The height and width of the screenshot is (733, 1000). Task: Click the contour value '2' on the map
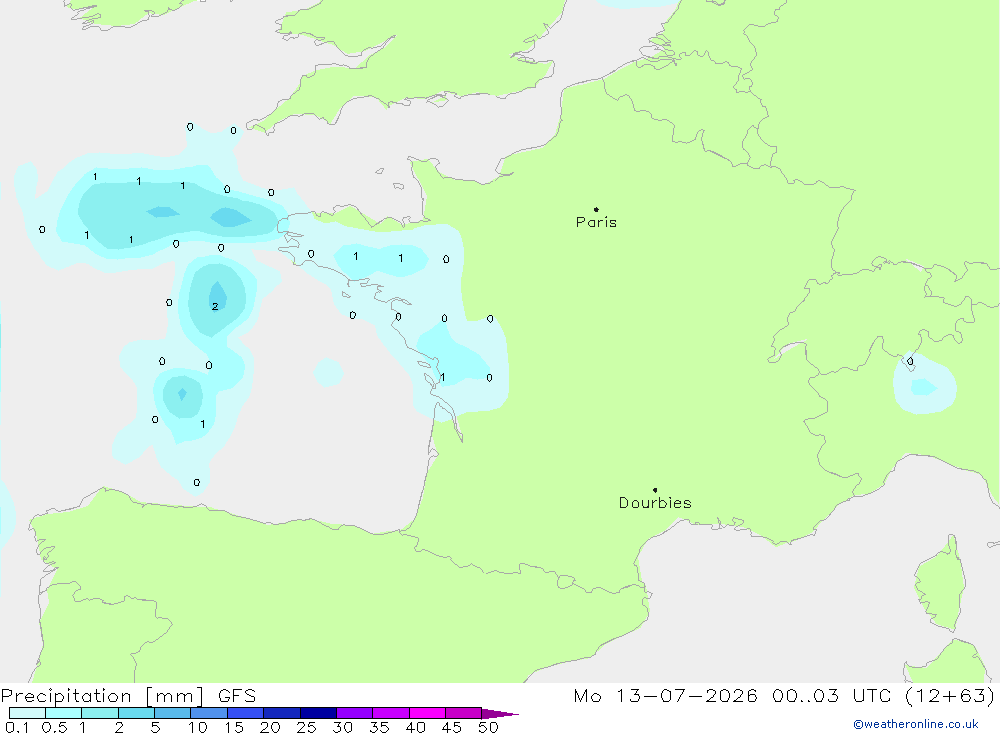pos(215,306)
